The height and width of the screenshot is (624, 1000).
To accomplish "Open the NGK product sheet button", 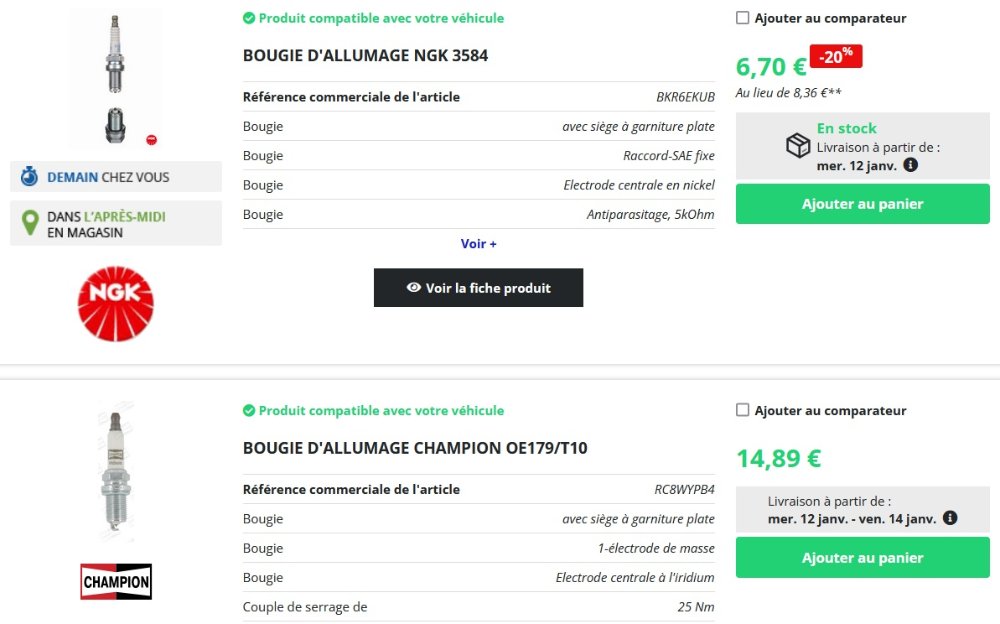I will pos(478,288).
